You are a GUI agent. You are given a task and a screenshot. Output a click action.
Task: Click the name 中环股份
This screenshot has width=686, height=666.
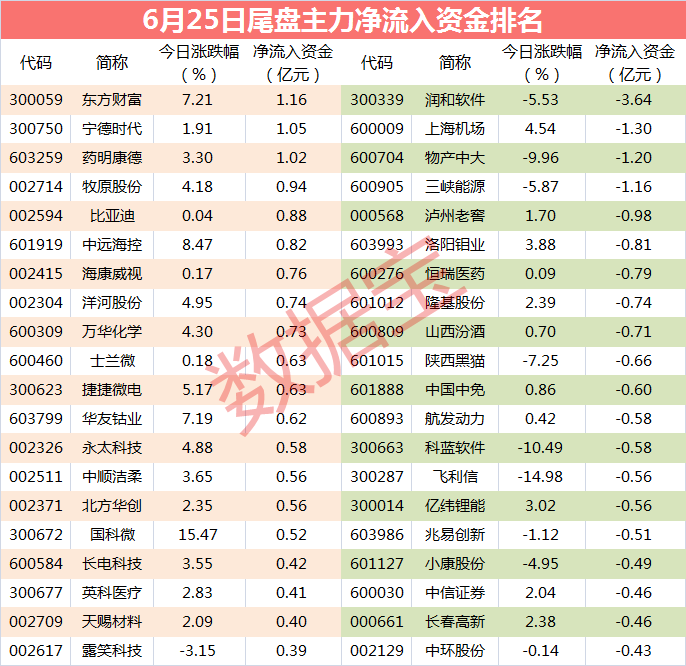pos(455,651)
